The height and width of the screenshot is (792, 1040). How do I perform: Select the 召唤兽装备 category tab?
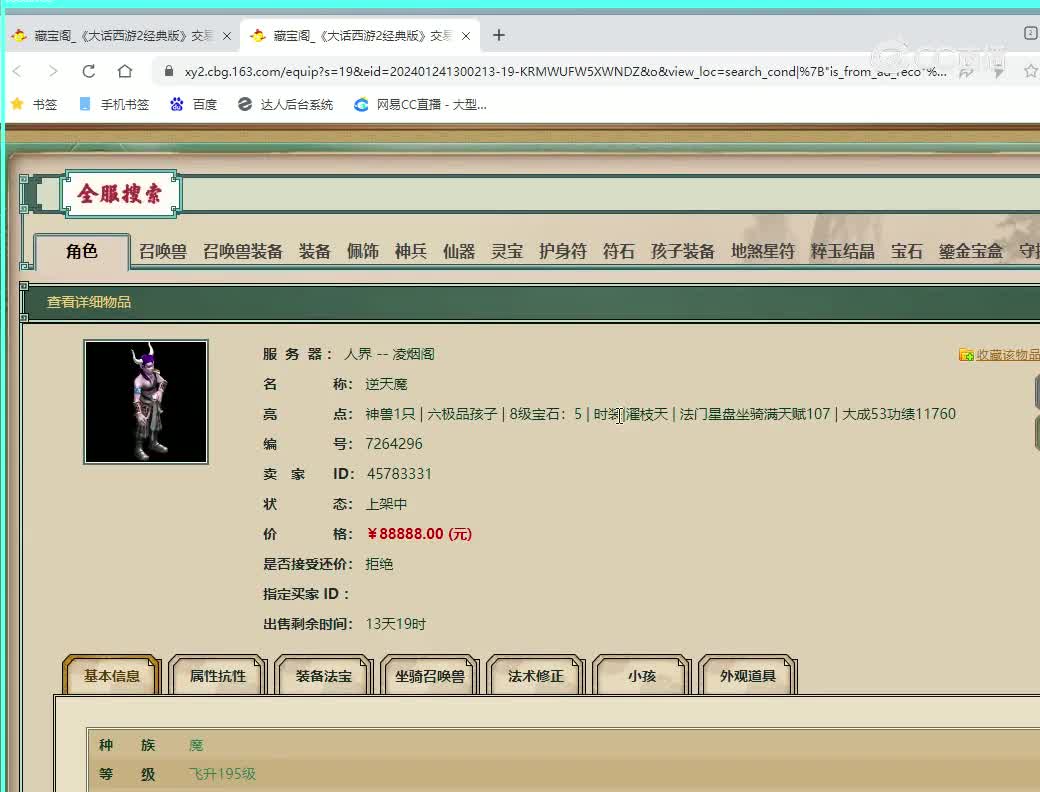coord(243,251)
